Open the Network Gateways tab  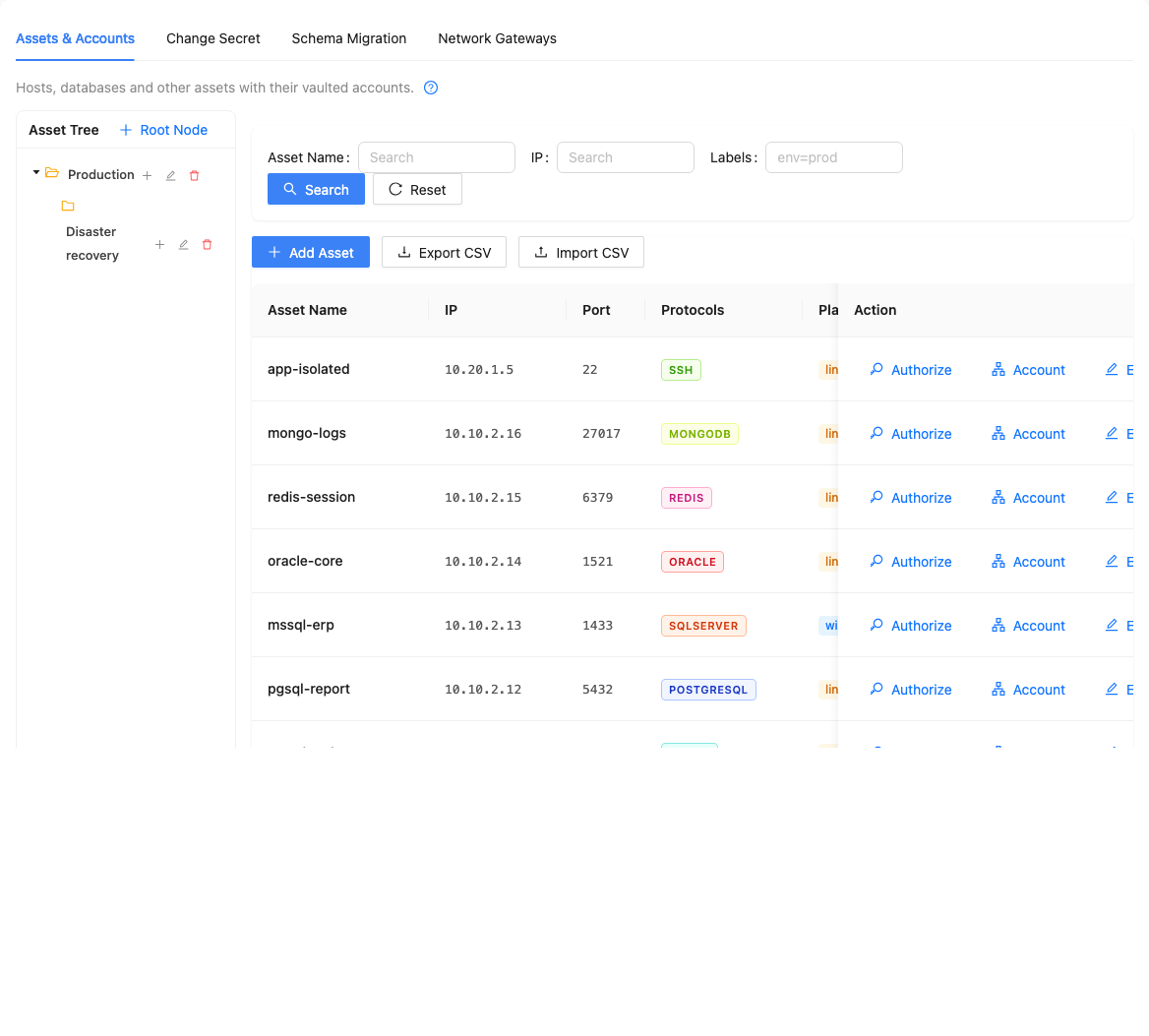tap(497, 38)
